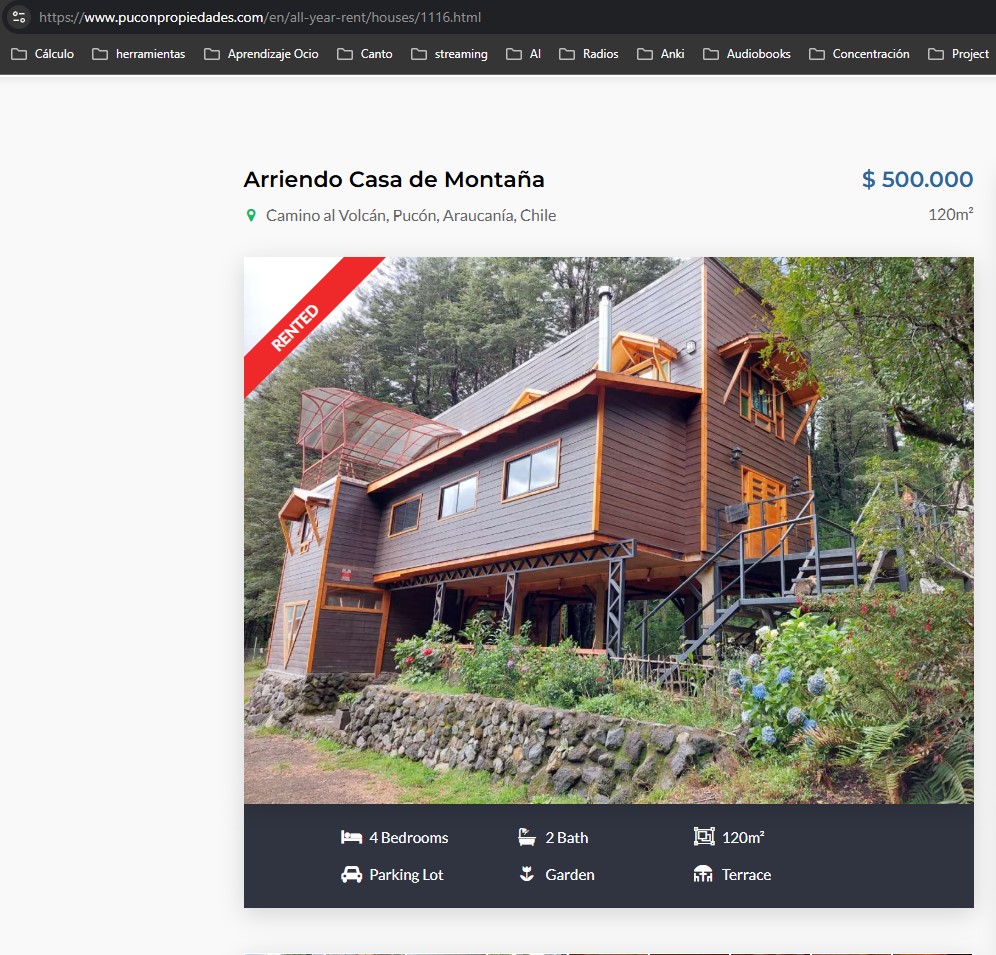Open the Canto bookmarks folder
Viewport: 996px width, 955px height.
pos(365,54)
